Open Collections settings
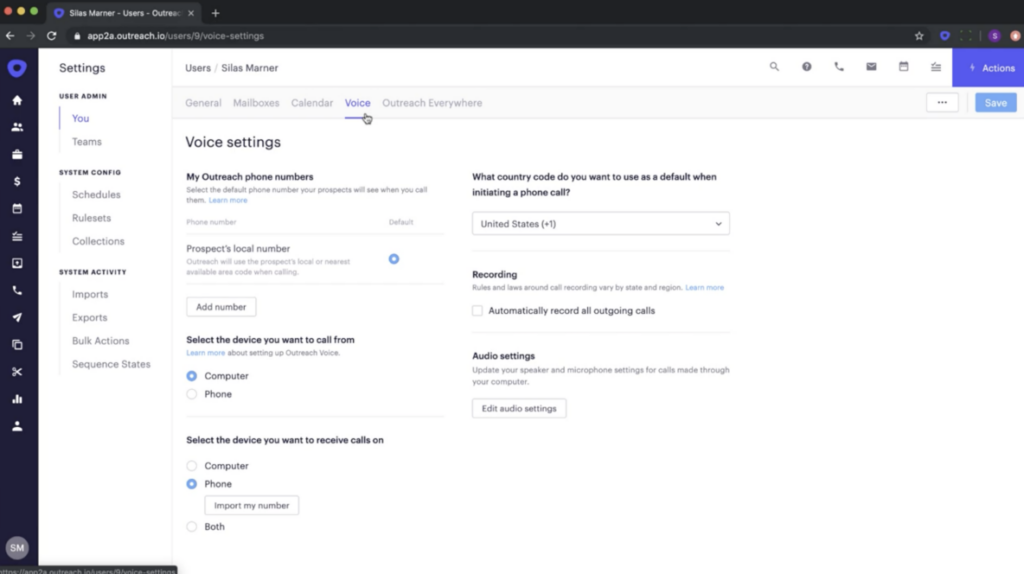This screenshot has width=1024, height=574. pyautogui.click(x=98, y=242)
